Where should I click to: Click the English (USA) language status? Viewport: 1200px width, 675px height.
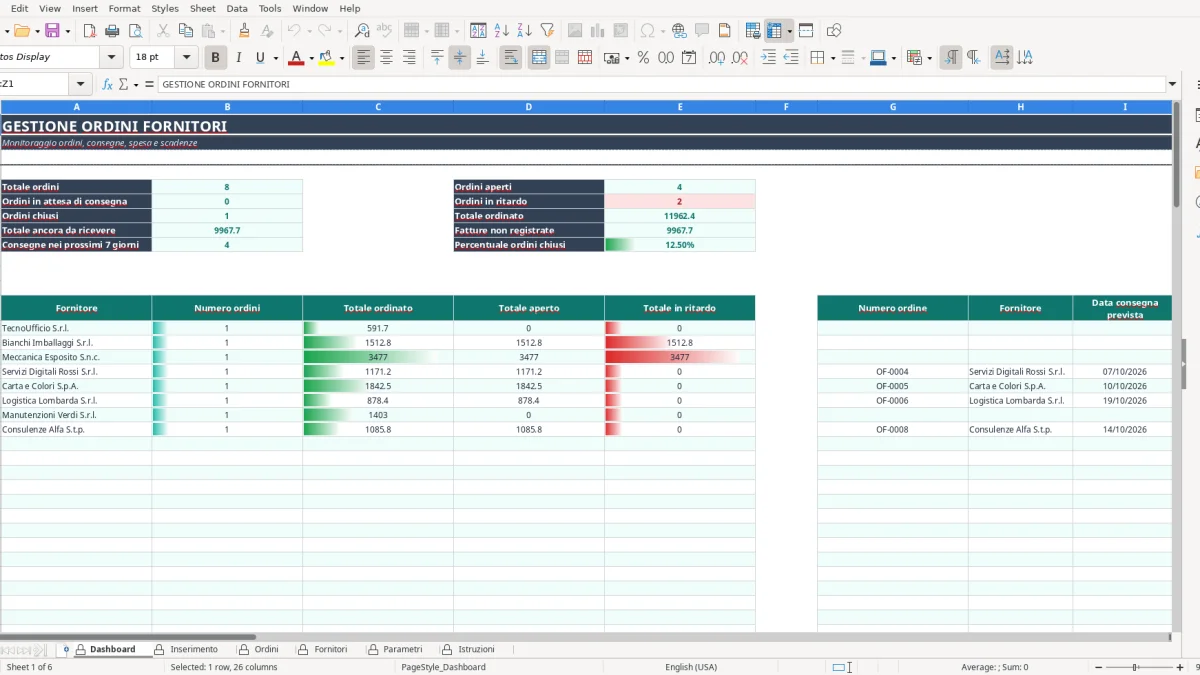click(691, 667)
